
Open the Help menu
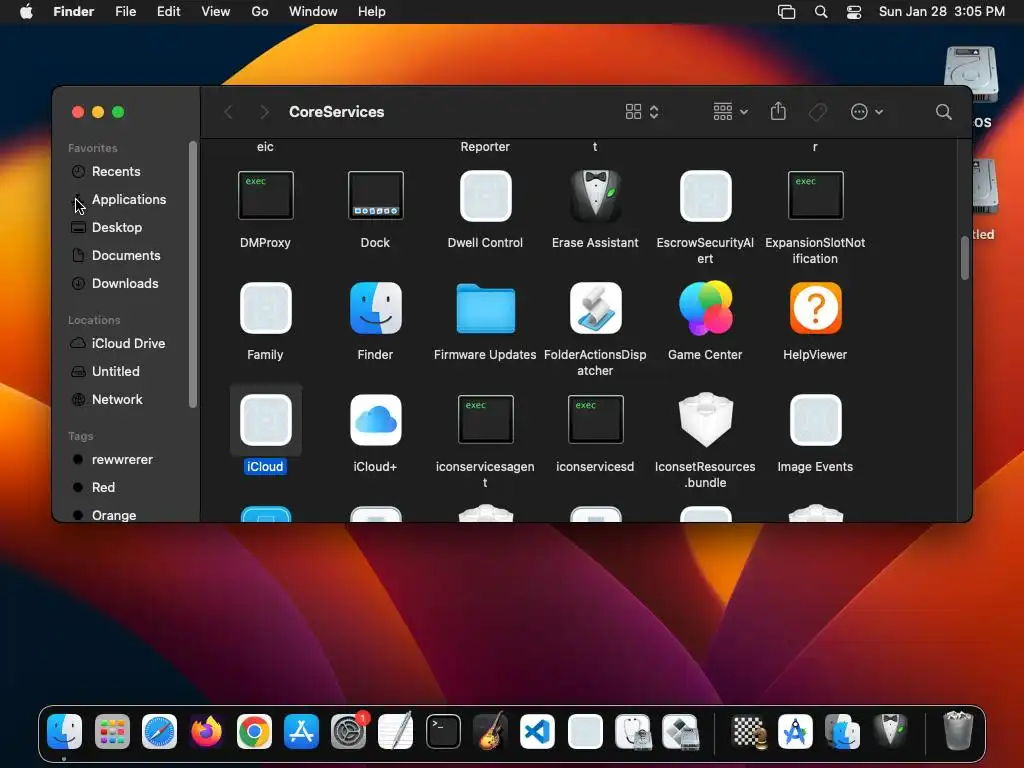pyautogui.click(x=372, y=12)
